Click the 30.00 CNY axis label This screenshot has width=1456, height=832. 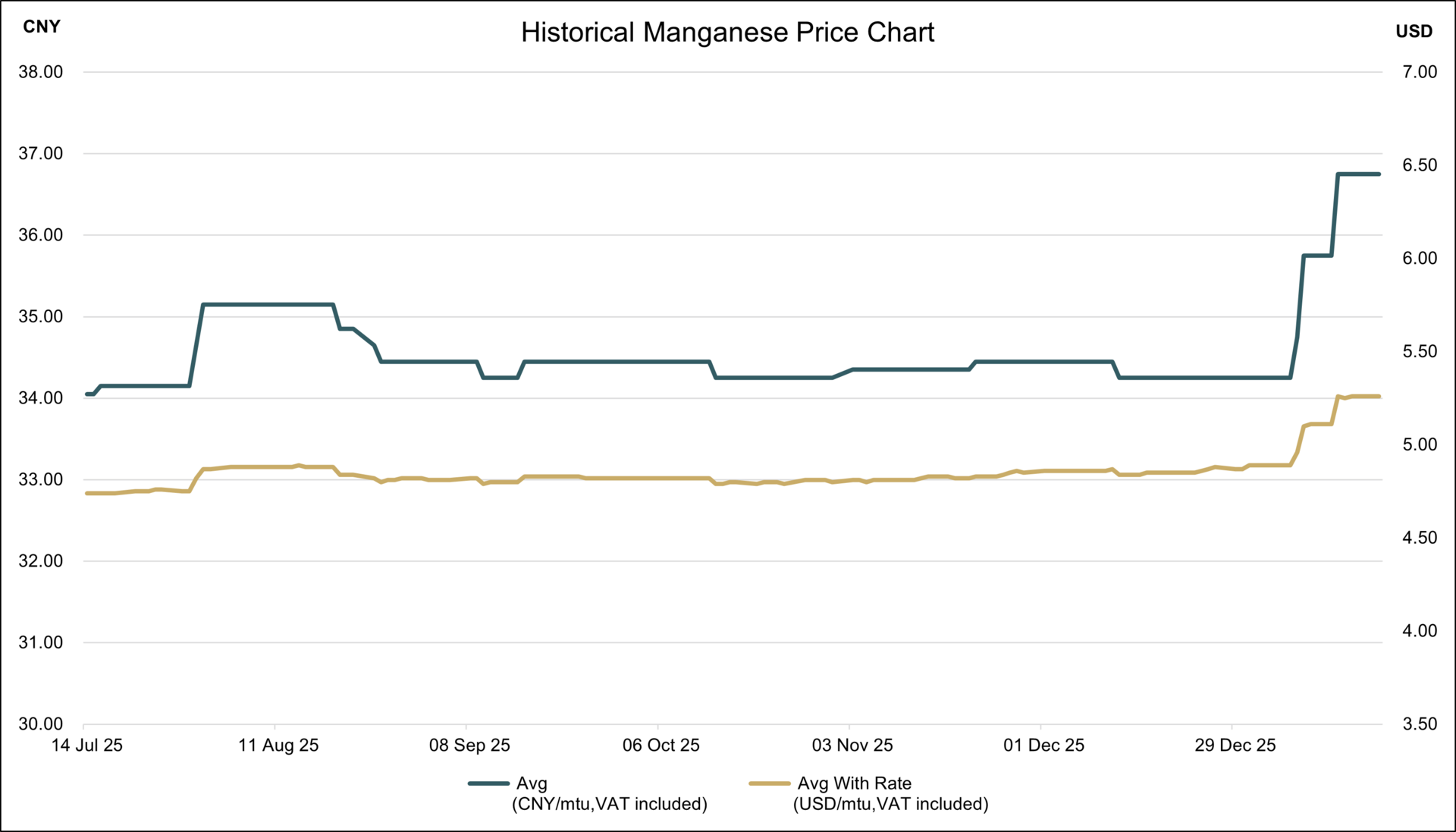41,724
